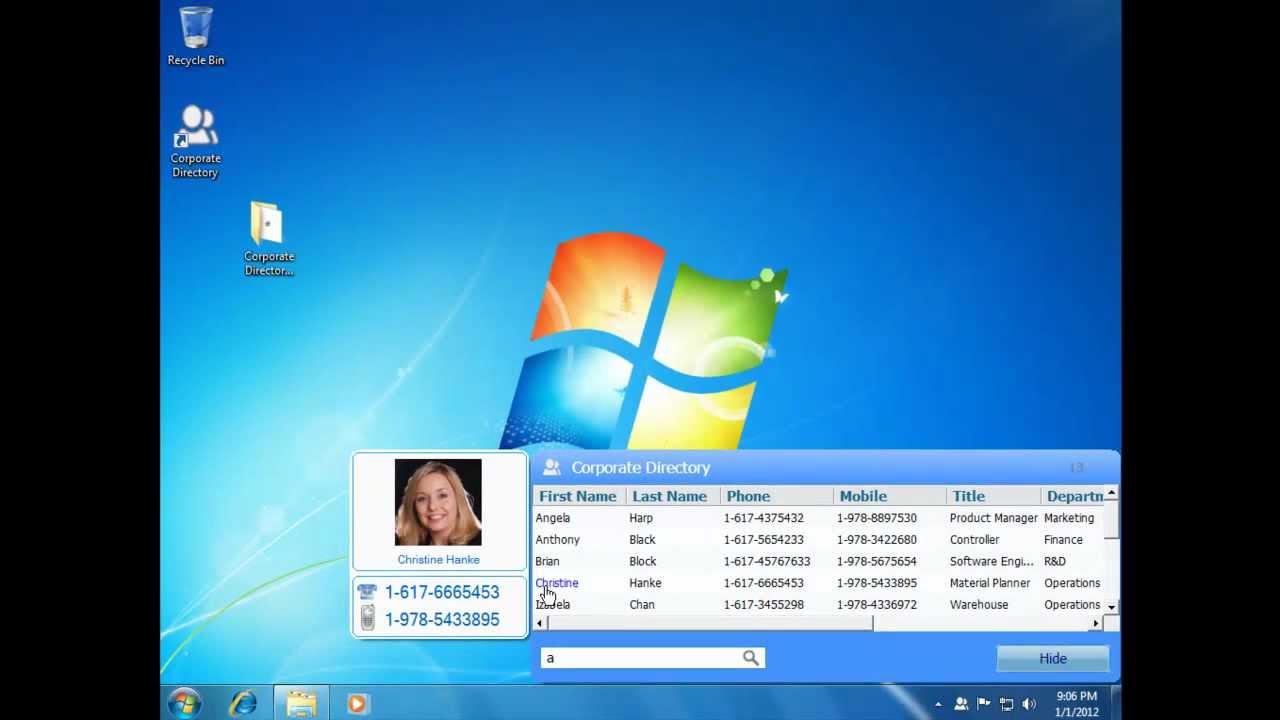This screenshot has height=720, width=1280.
Task: Click mobile 1-978-8897530 cell
Action: click(877, 518)
